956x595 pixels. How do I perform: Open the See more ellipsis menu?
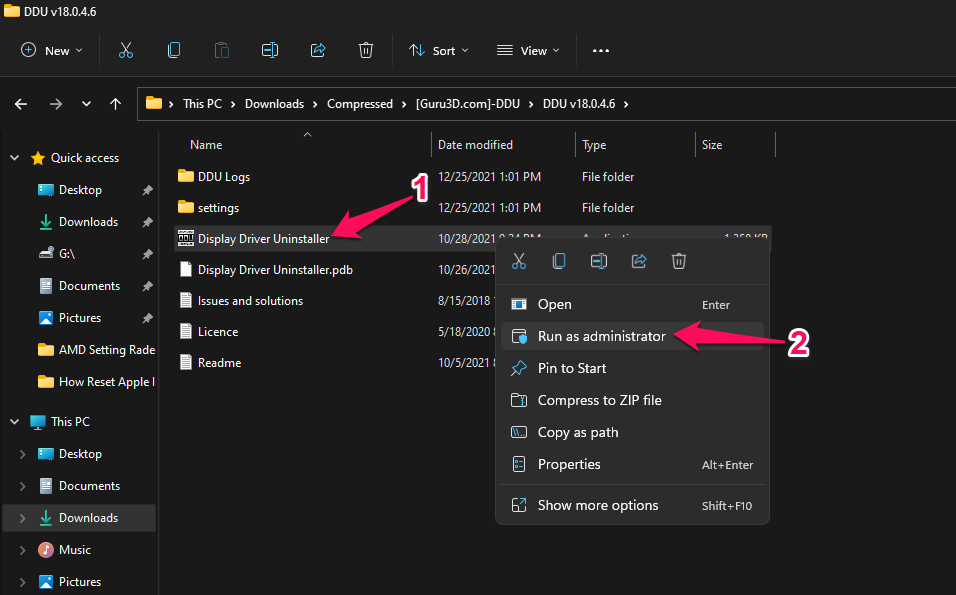point(601,51)
